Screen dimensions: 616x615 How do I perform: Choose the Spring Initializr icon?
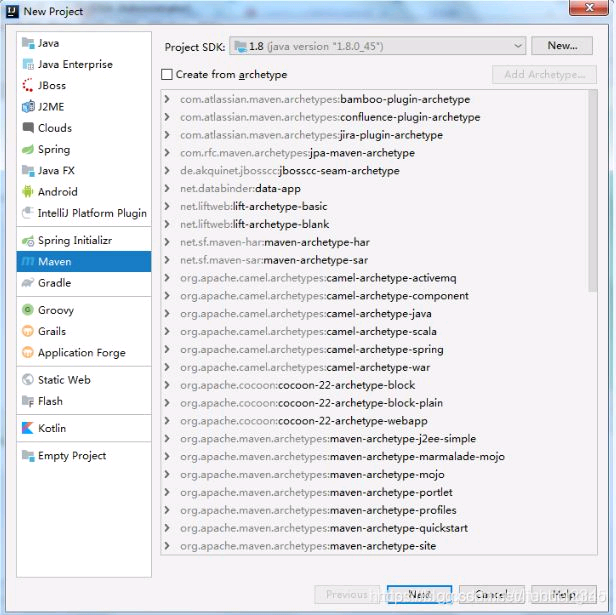point(28,240)
